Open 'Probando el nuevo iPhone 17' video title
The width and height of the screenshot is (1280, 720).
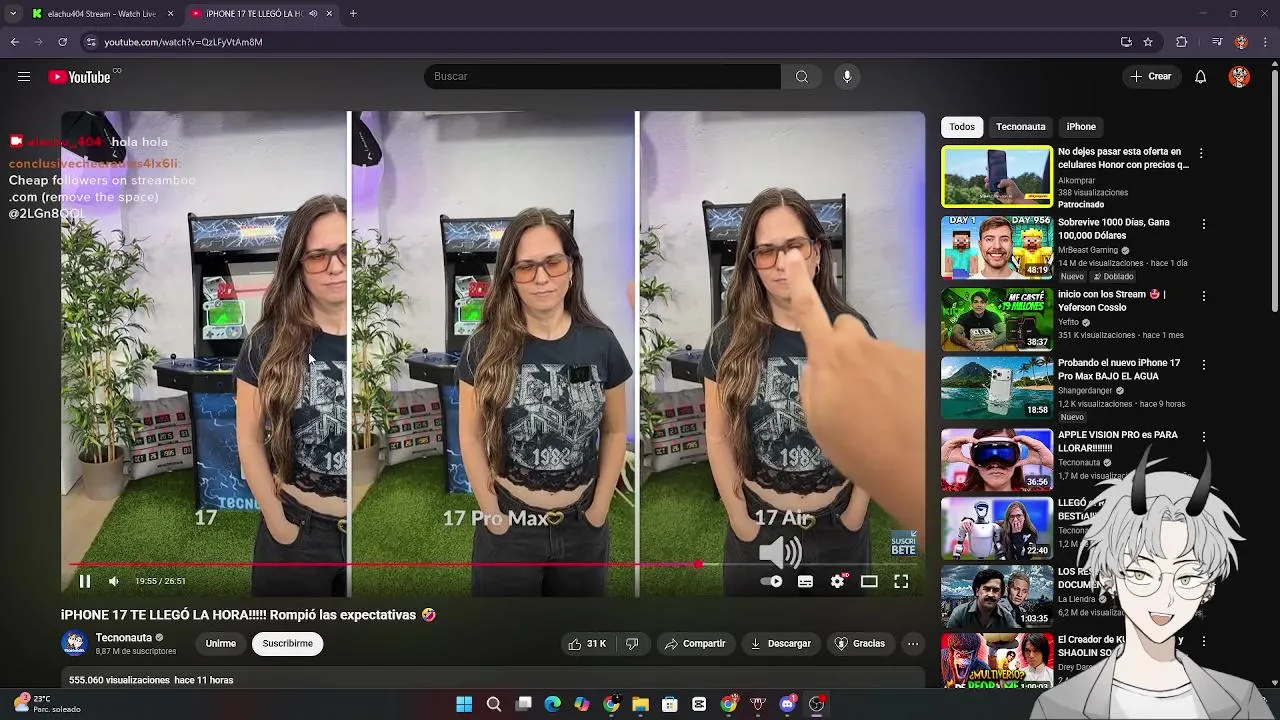[1119, 369]
